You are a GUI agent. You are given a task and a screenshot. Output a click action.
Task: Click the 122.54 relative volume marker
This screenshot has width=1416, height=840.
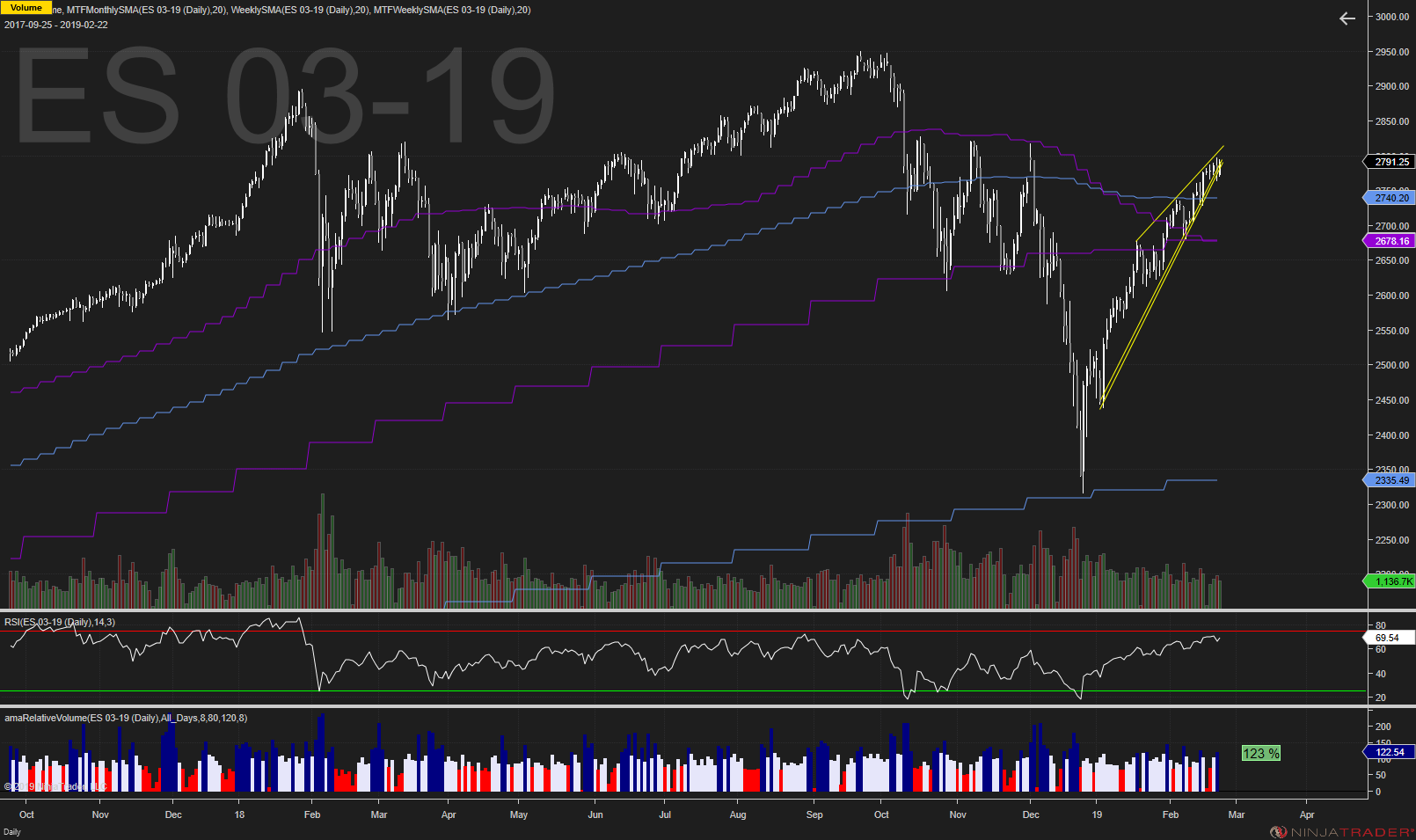point(1391,752)
